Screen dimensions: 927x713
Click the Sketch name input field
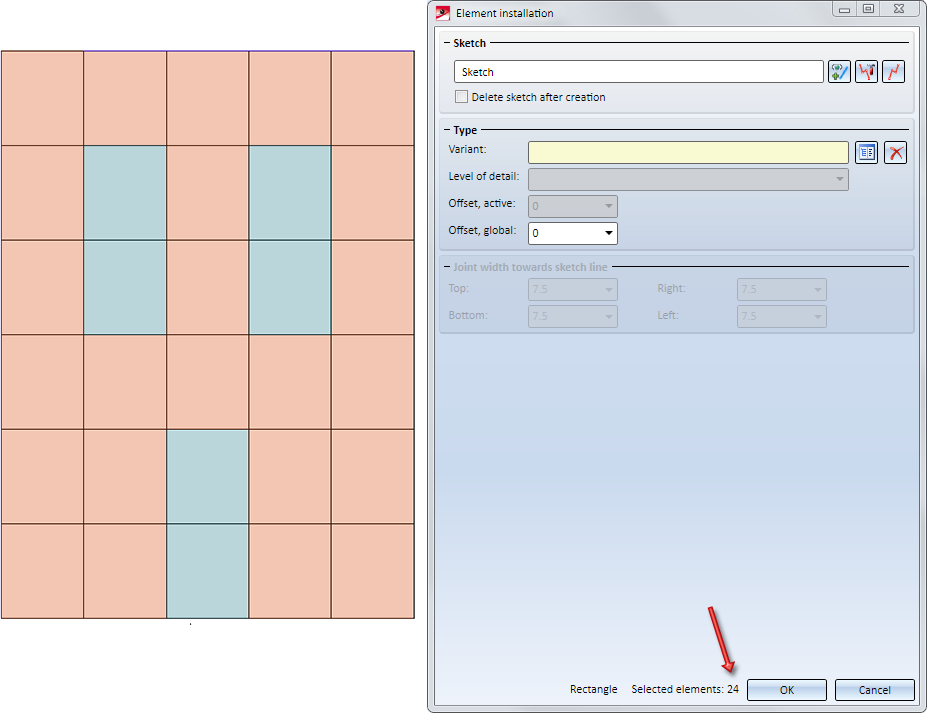(x=638, y=72)
